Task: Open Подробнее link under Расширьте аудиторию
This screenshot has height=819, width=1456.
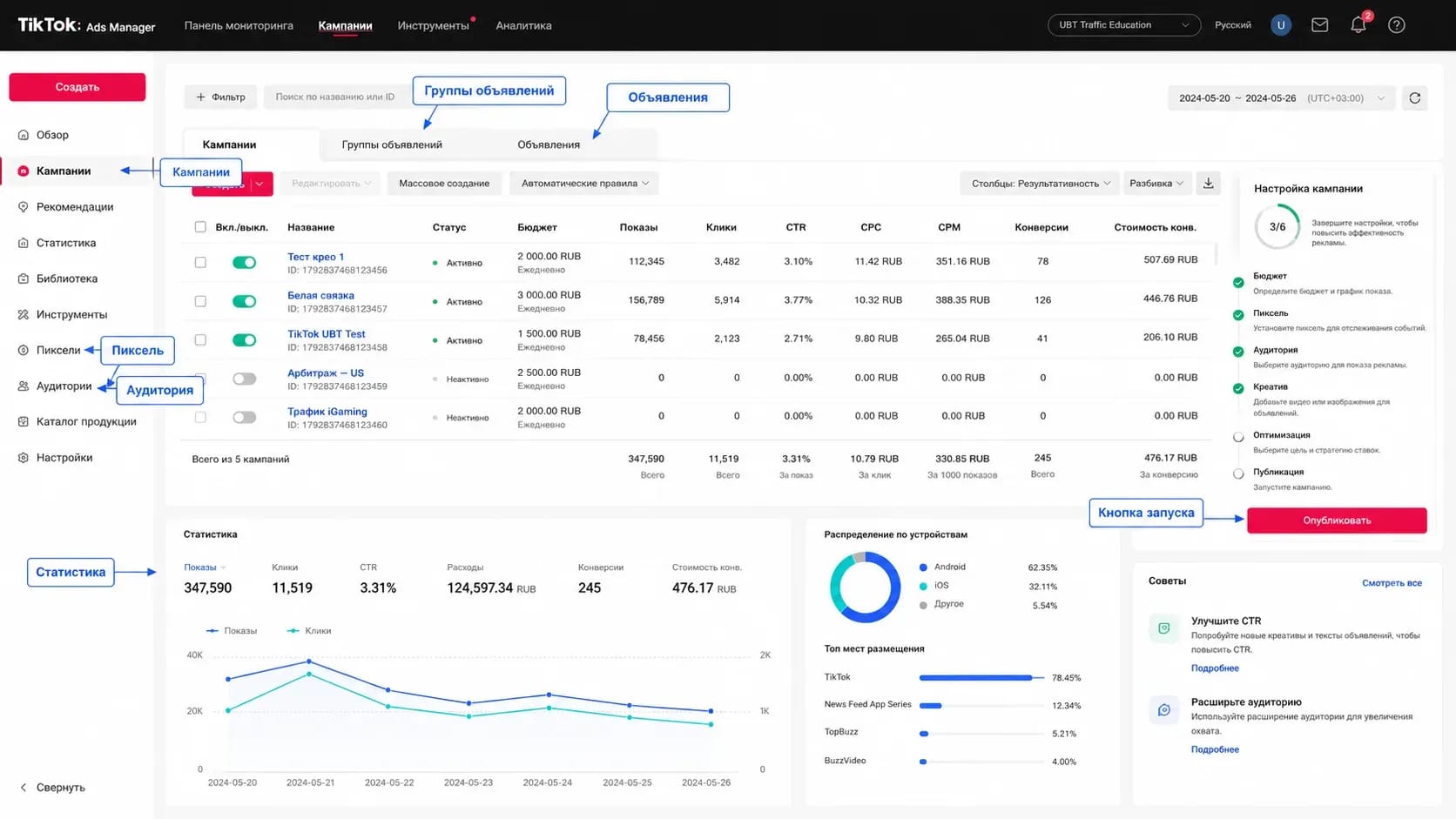Action: tap(1215, 749)
